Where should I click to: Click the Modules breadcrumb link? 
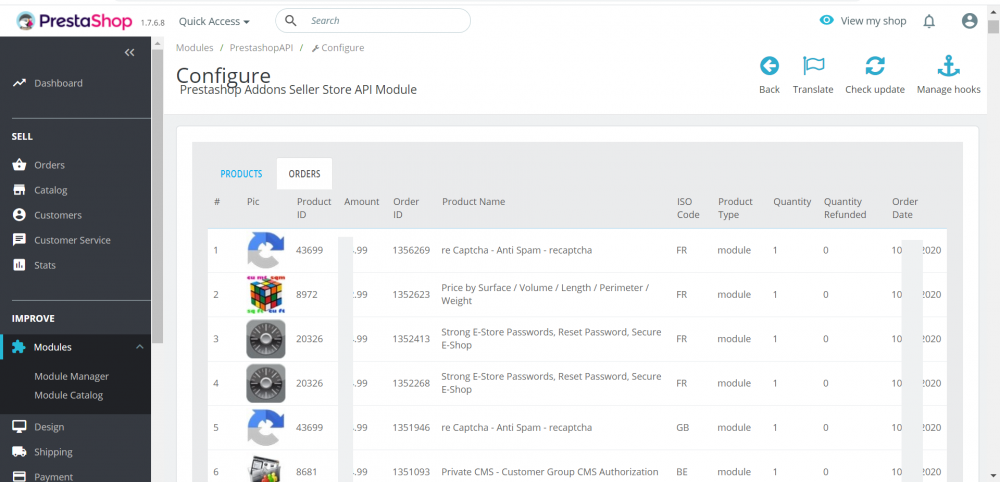194,48
